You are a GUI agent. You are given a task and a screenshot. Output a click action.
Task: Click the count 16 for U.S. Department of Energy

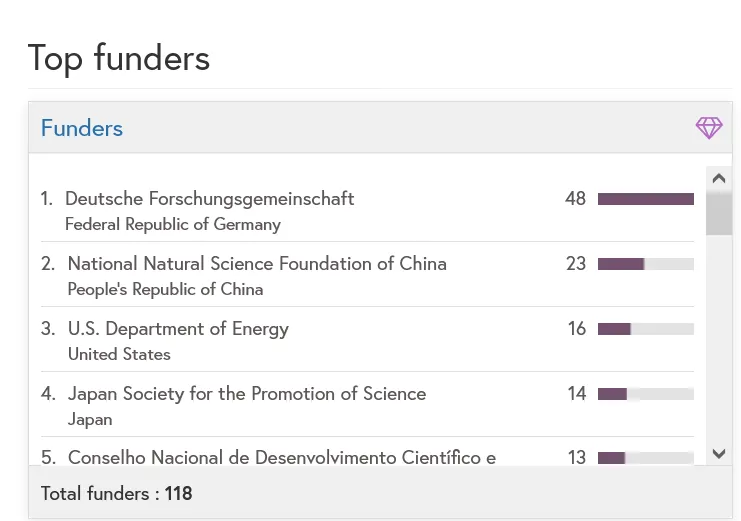tap(577, 329)
